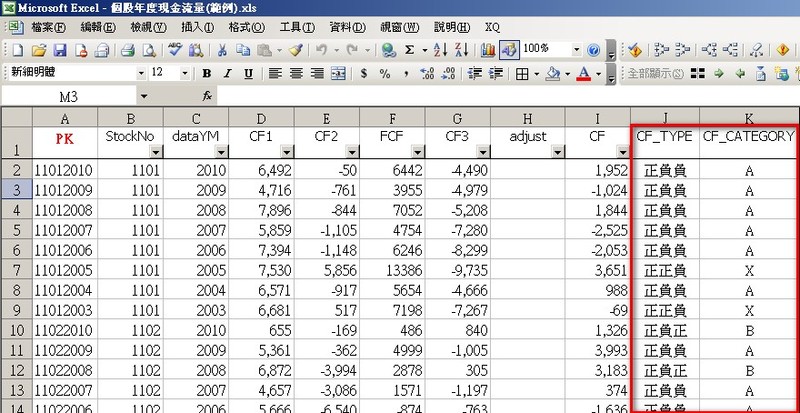Sort descending Z to A
The image size is (800, 413).
(461, 50)
